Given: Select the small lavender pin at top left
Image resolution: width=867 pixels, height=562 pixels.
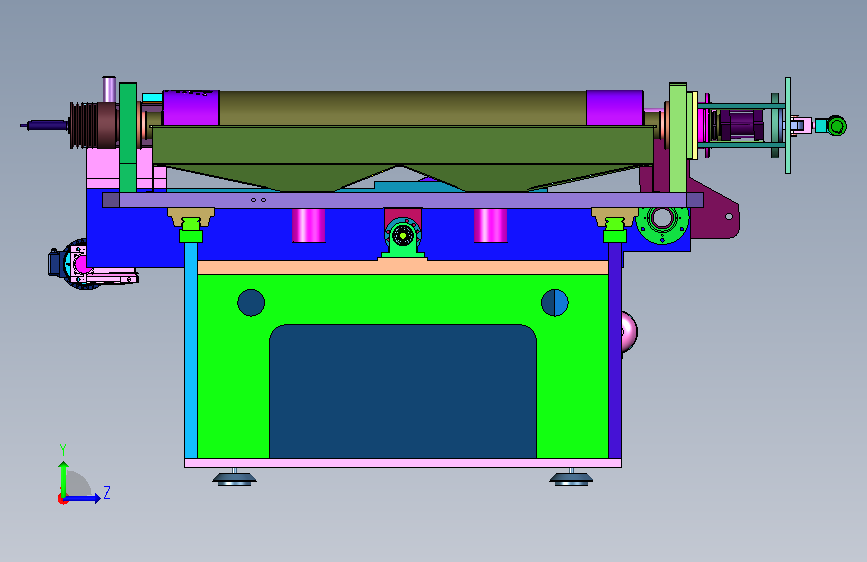Looking at the screenshot, I should pos(109,90).
